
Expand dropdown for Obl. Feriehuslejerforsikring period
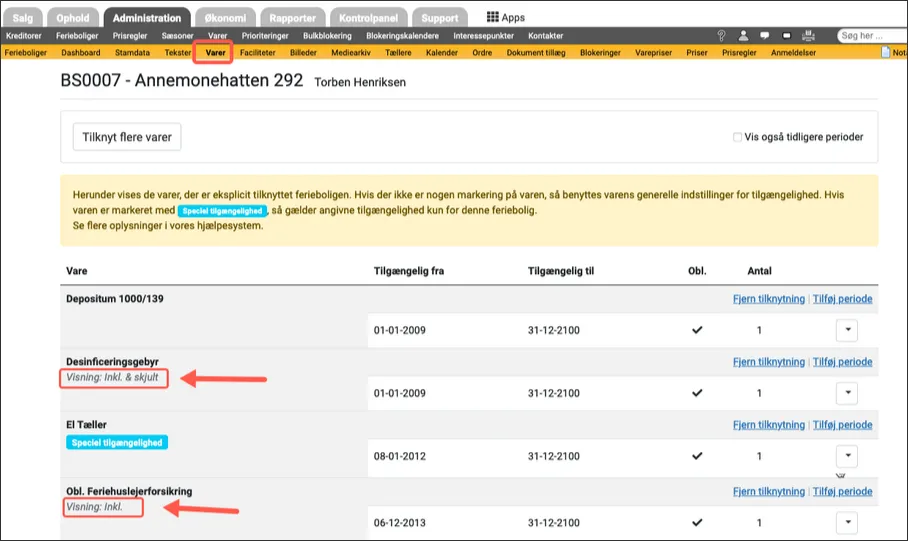point(846,522)
